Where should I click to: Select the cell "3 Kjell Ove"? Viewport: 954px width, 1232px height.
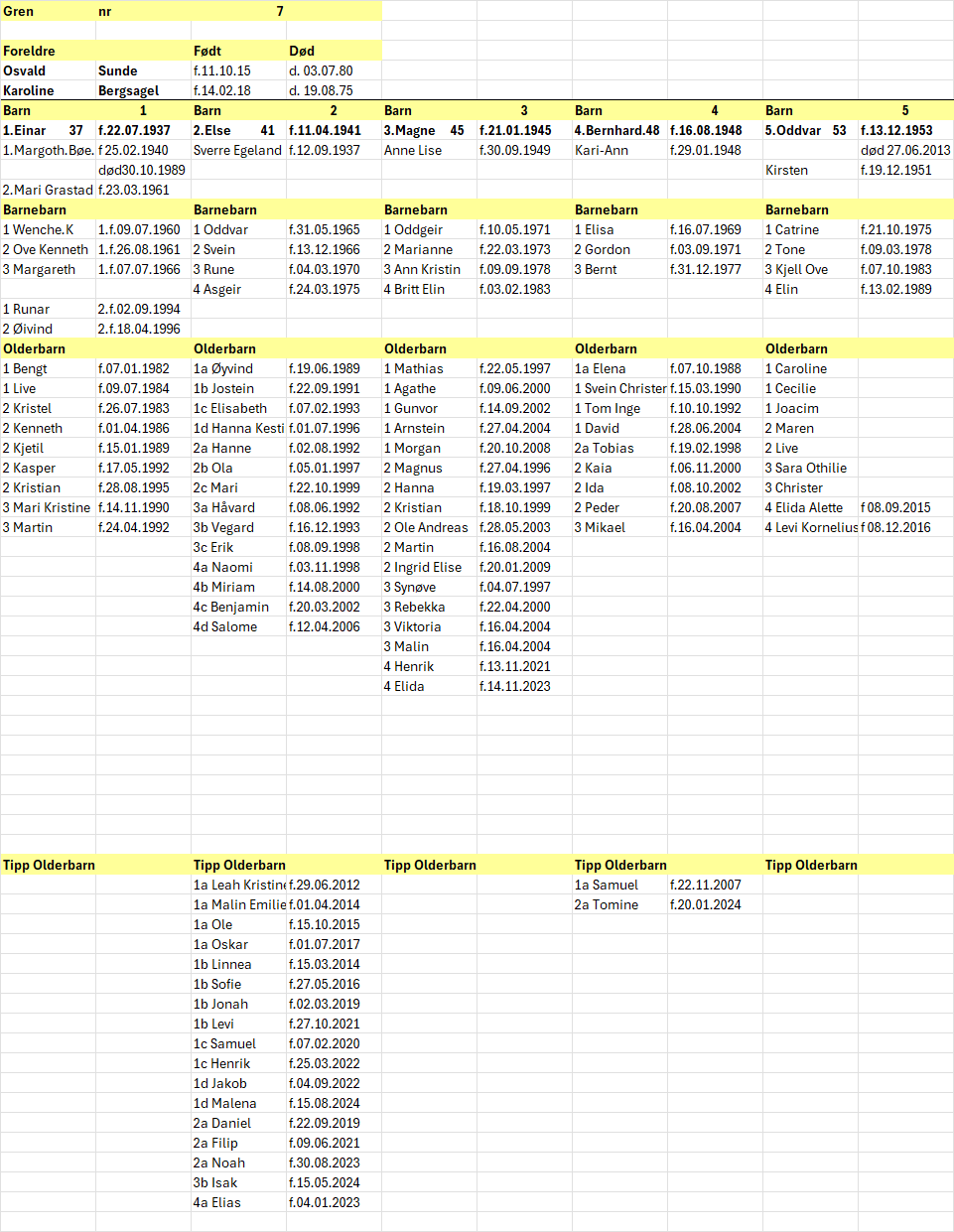(810, 269)
